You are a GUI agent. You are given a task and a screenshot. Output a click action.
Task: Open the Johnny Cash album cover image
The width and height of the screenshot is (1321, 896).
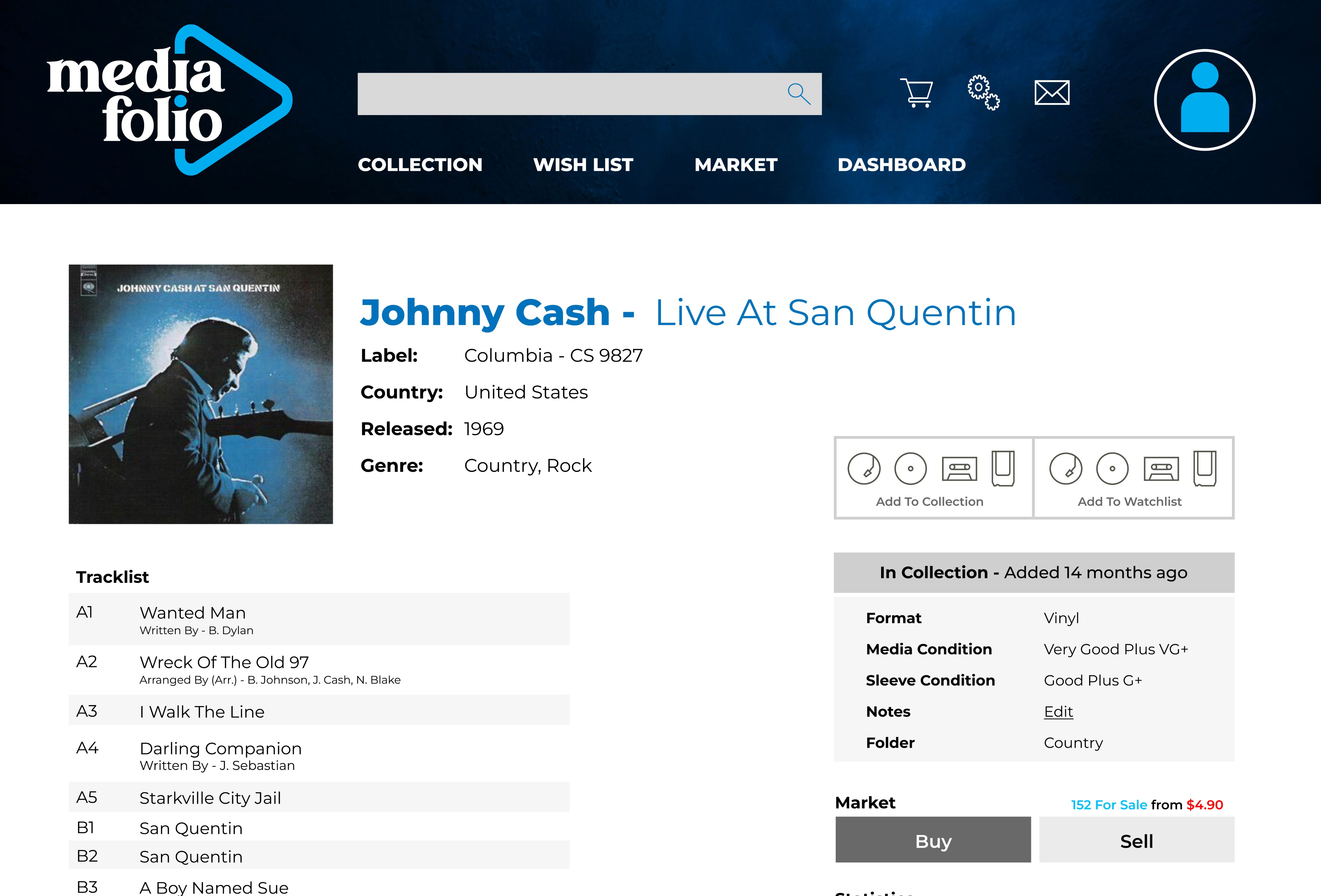(x=201, y=394)
